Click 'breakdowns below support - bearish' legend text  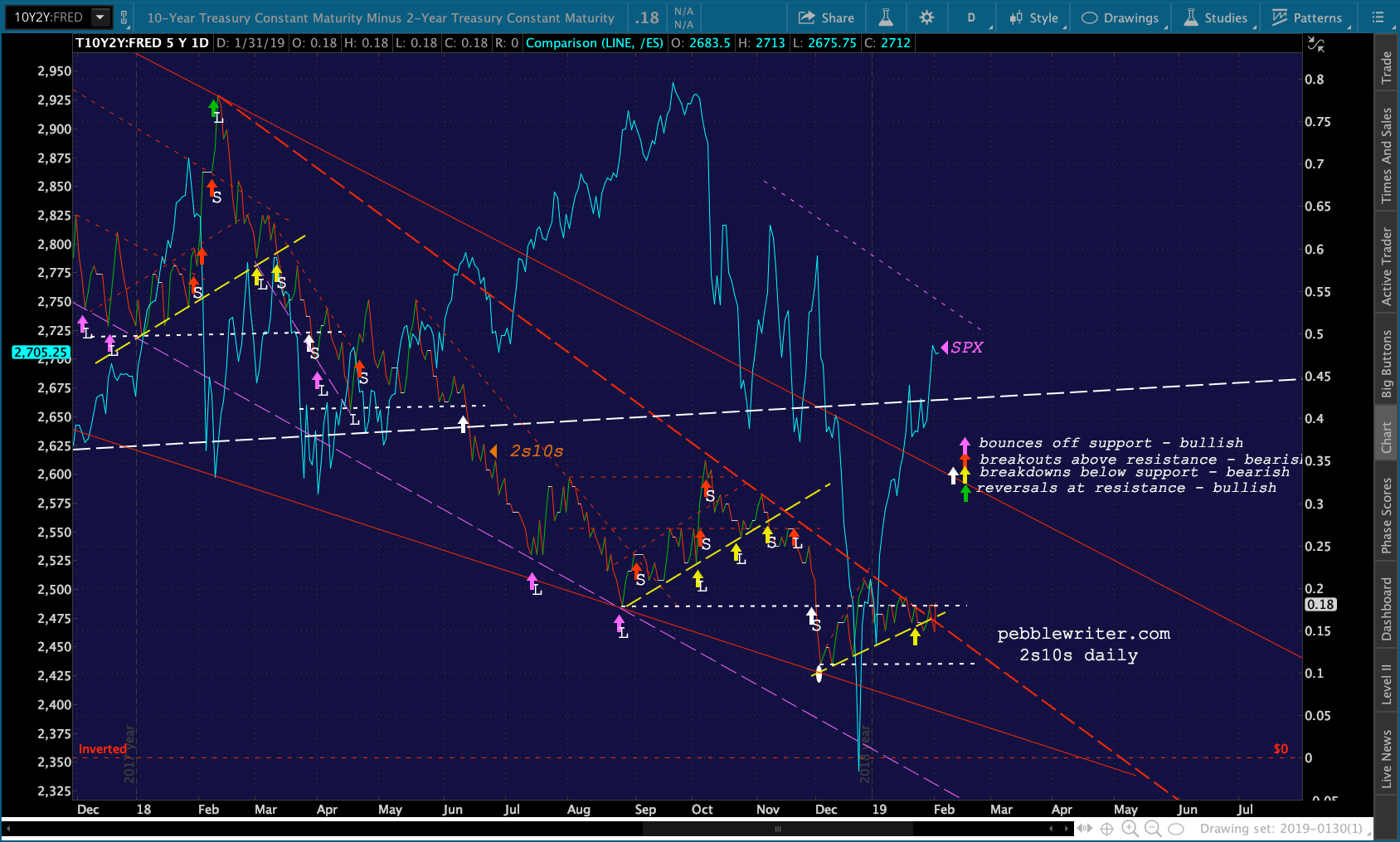[x=1135, y=472]
